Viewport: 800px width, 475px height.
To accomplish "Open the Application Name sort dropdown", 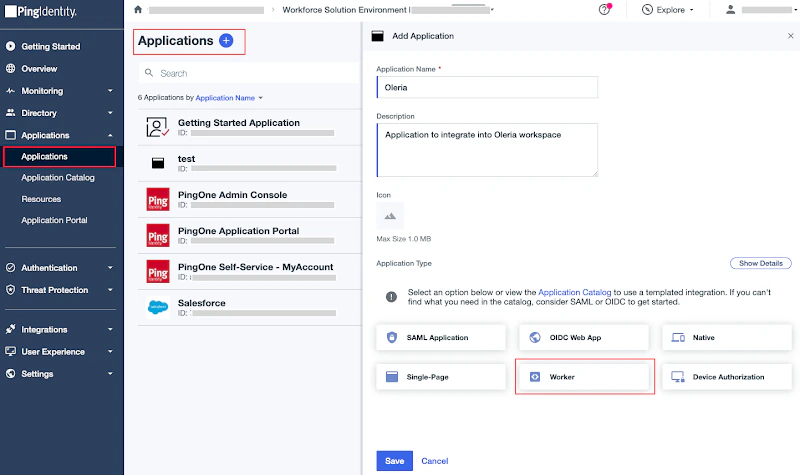I will (229, 97).
